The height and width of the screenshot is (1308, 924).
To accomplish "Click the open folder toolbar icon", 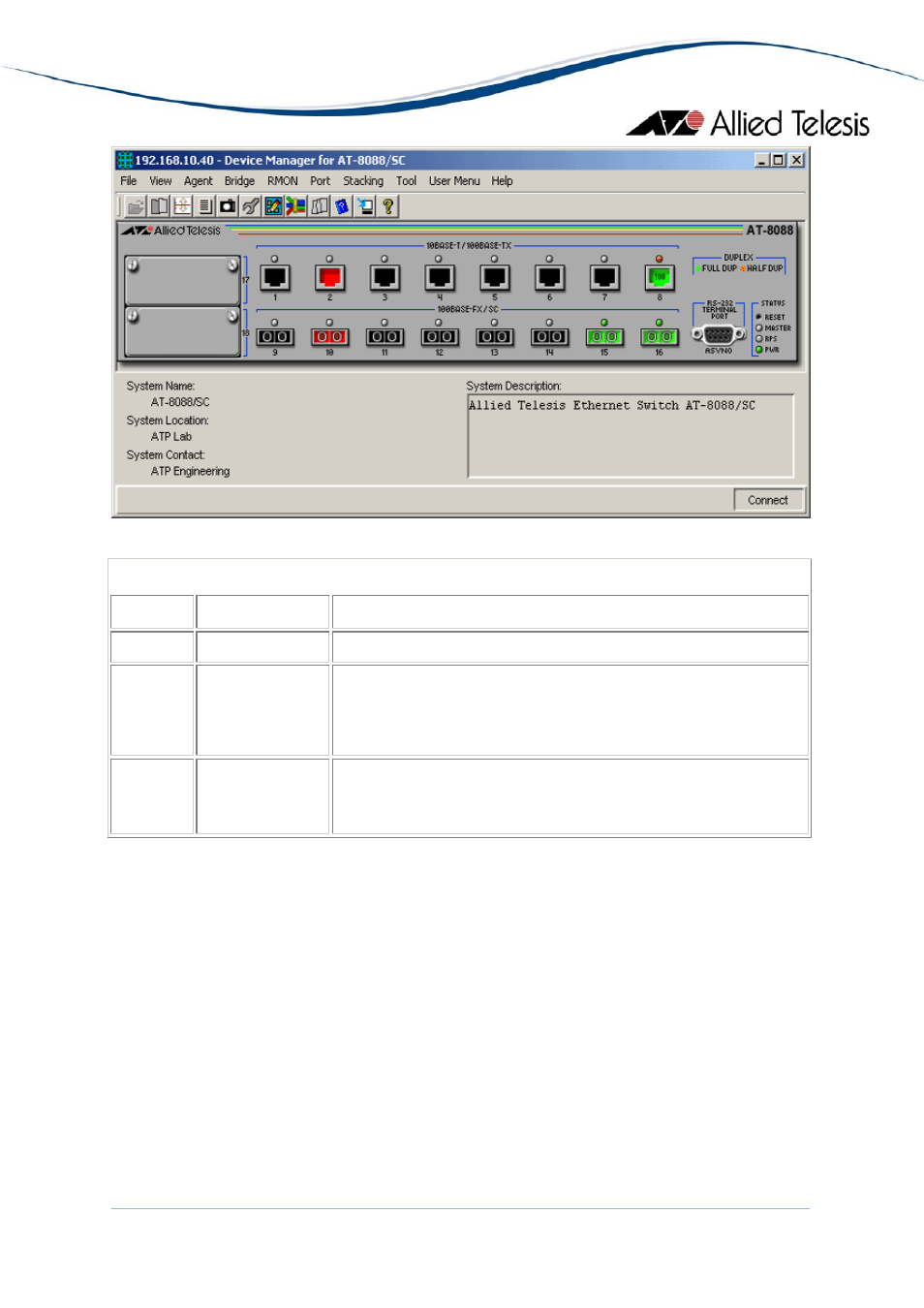I will (x=136, y=206).
